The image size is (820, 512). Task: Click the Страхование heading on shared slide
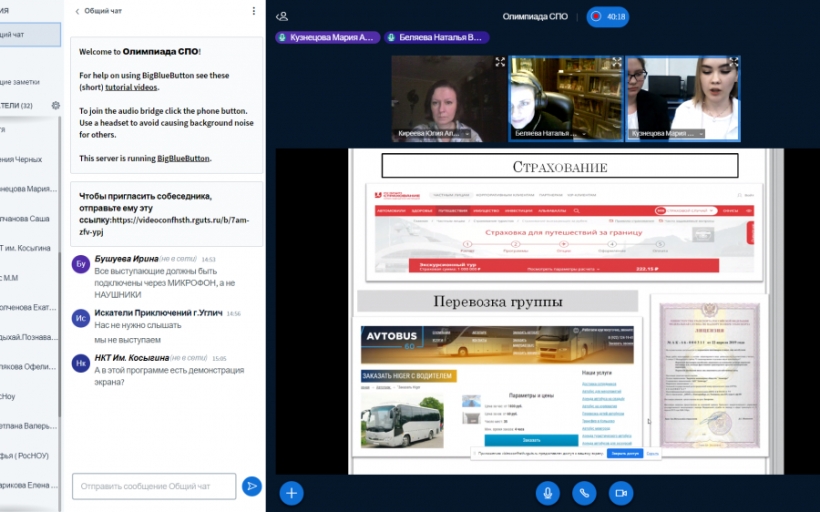coord(560,166)
